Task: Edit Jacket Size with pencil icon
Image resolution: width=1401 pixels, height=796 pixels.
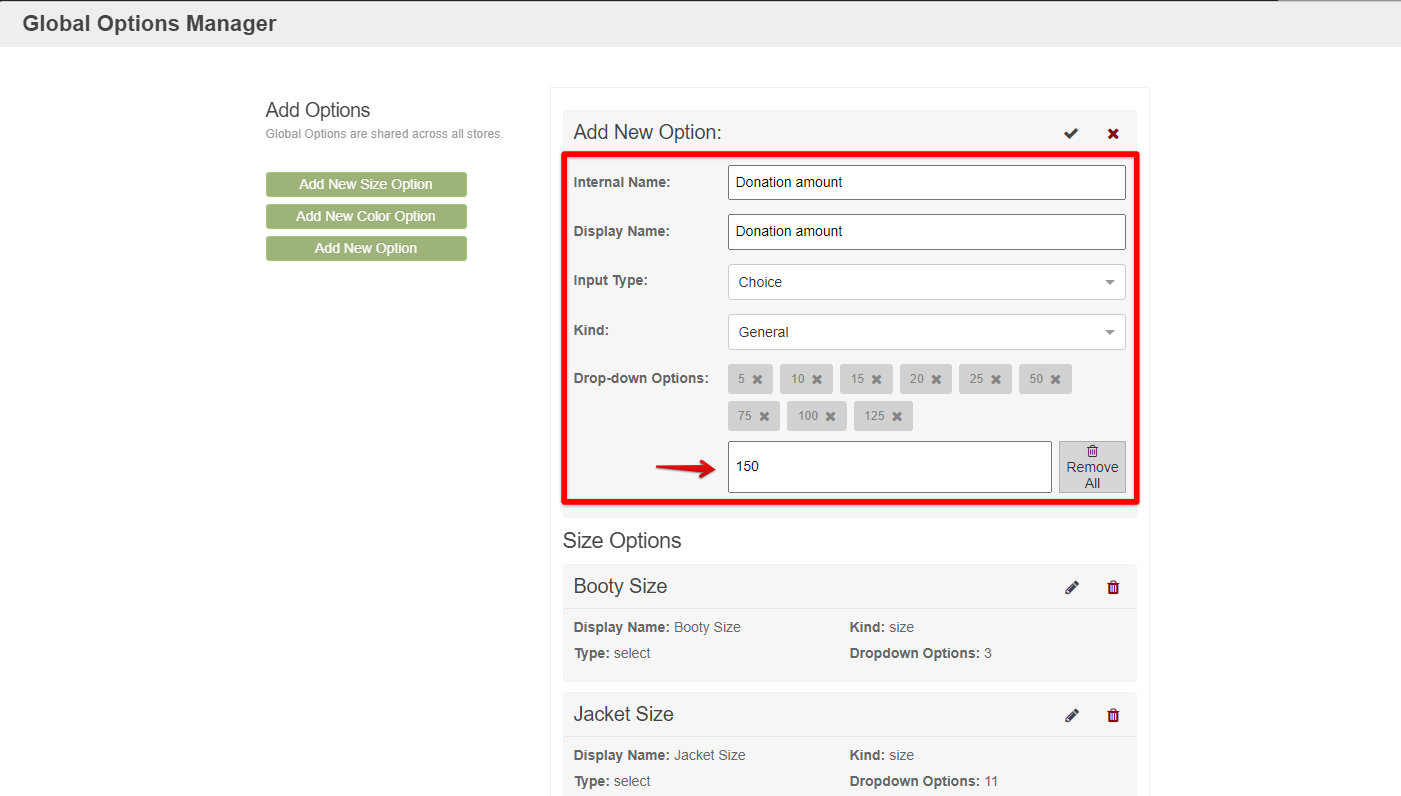Action: pos(1072,715)
